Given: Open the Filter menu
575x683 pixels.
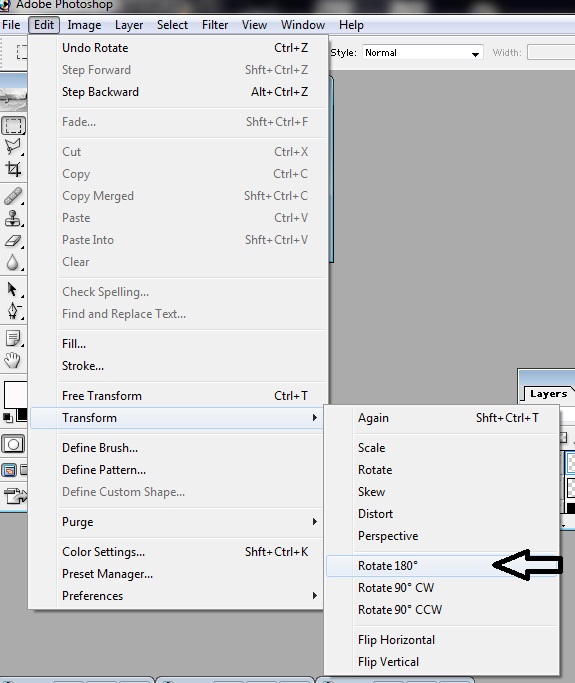Looking at the screenshot, I should 215,25.
